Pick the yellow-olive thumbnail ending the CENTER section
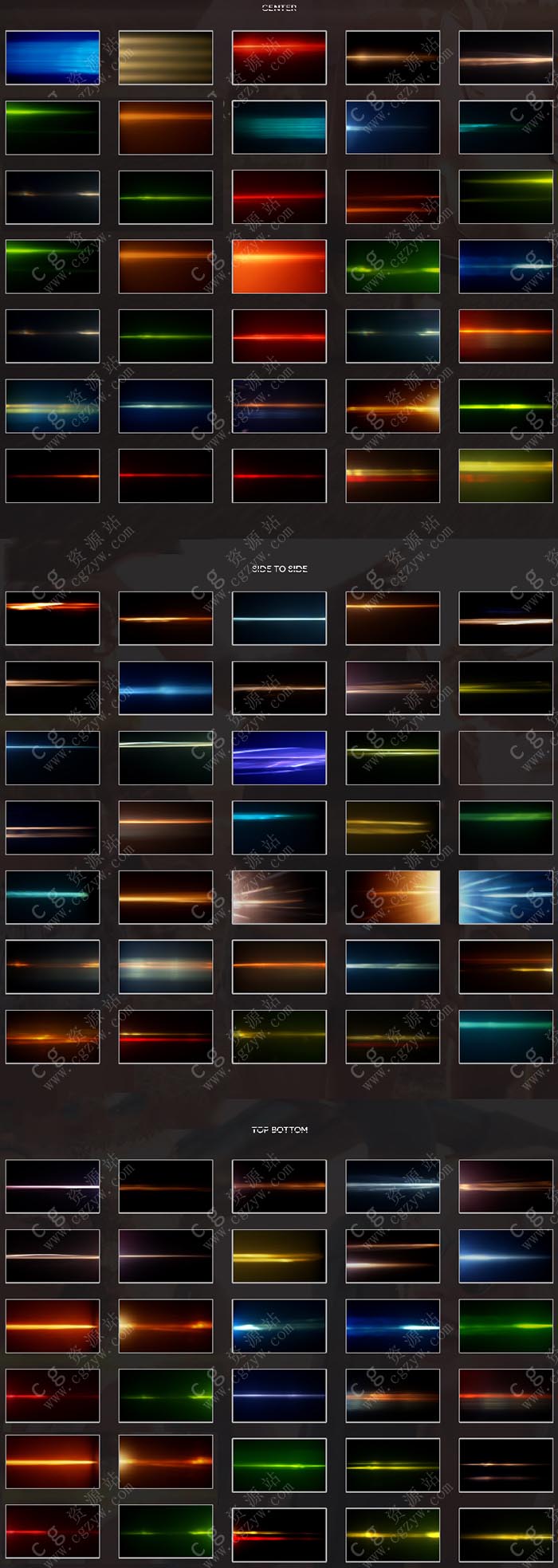 coord(505,476)
